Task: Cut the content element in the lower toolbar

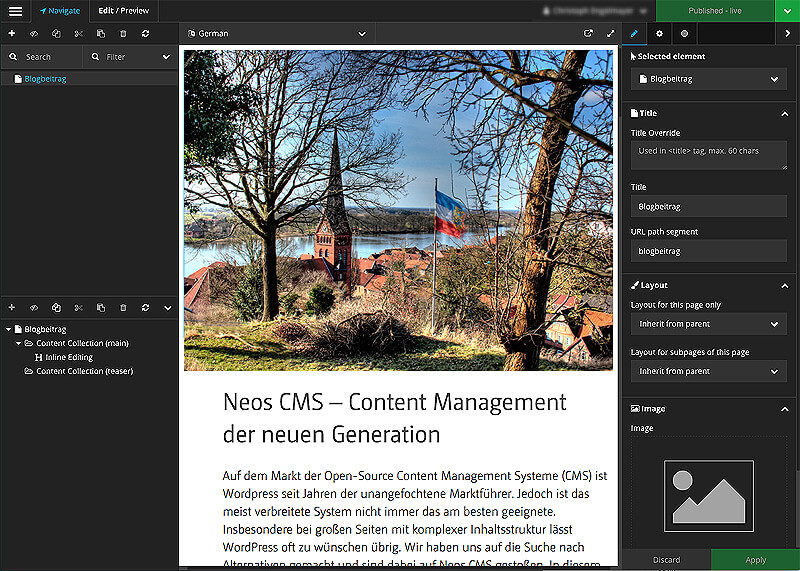Action: tap(79, 308)
